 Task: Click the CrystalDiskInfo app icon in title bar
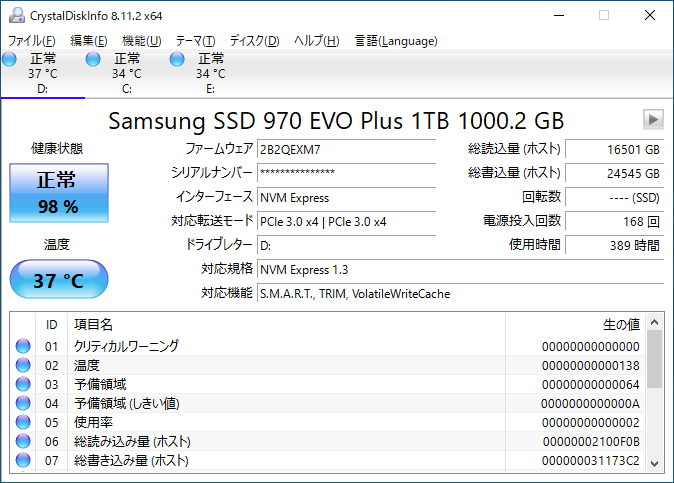pos(17,15)
